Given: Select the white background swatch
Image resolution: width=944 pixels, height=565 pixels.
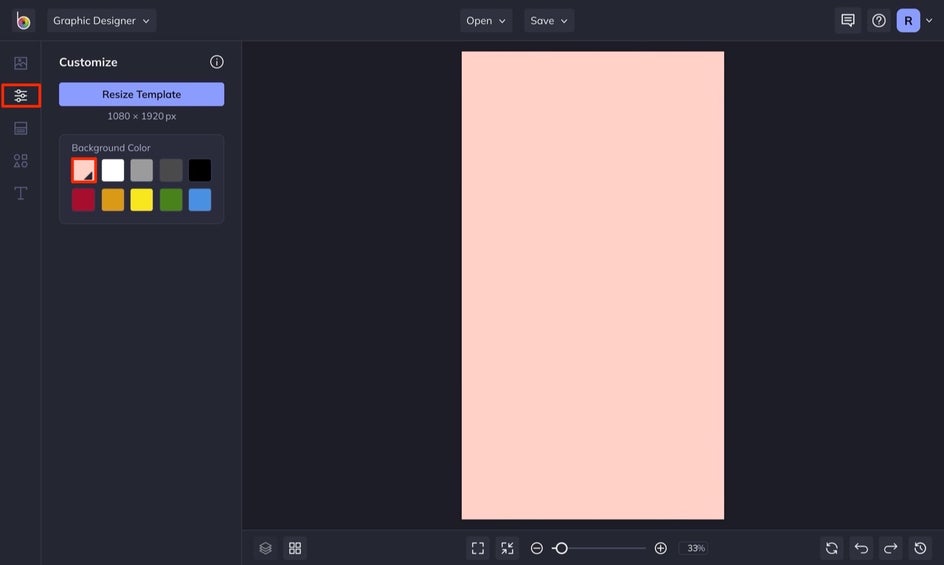Looking at the screenshot, I should pyautogui.click(x=113, y=170).
